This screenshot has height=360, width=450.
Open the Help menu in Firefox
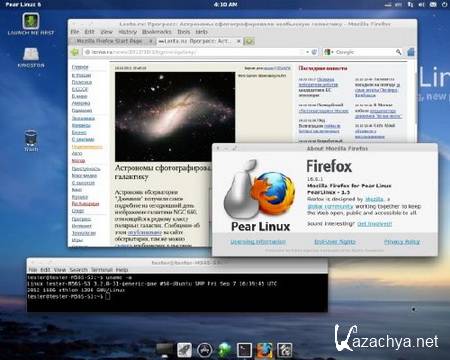pos(201,32)
